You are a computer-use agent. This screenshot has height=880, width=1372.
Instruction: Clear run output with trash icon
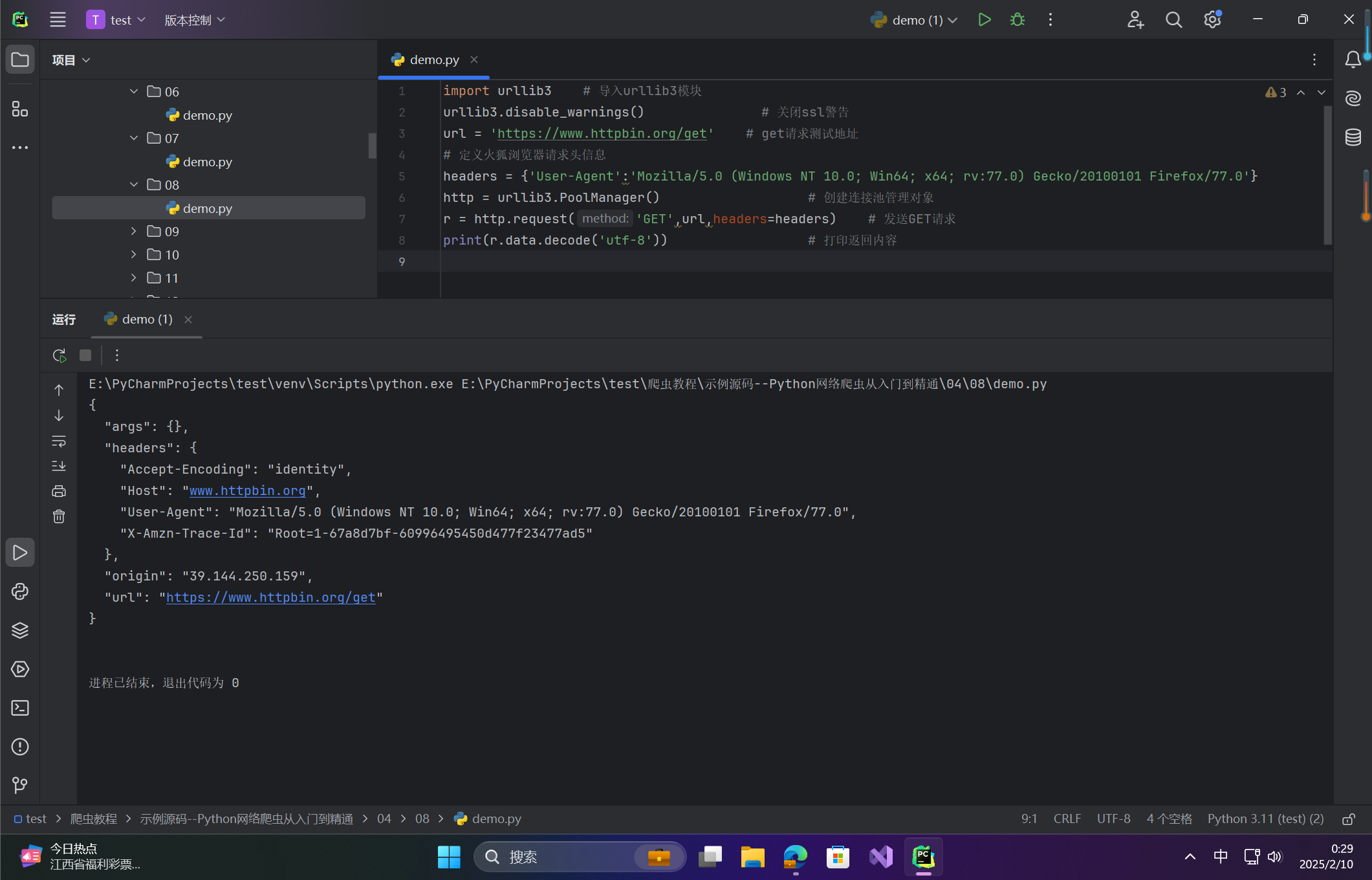click(x=59, y=516)
